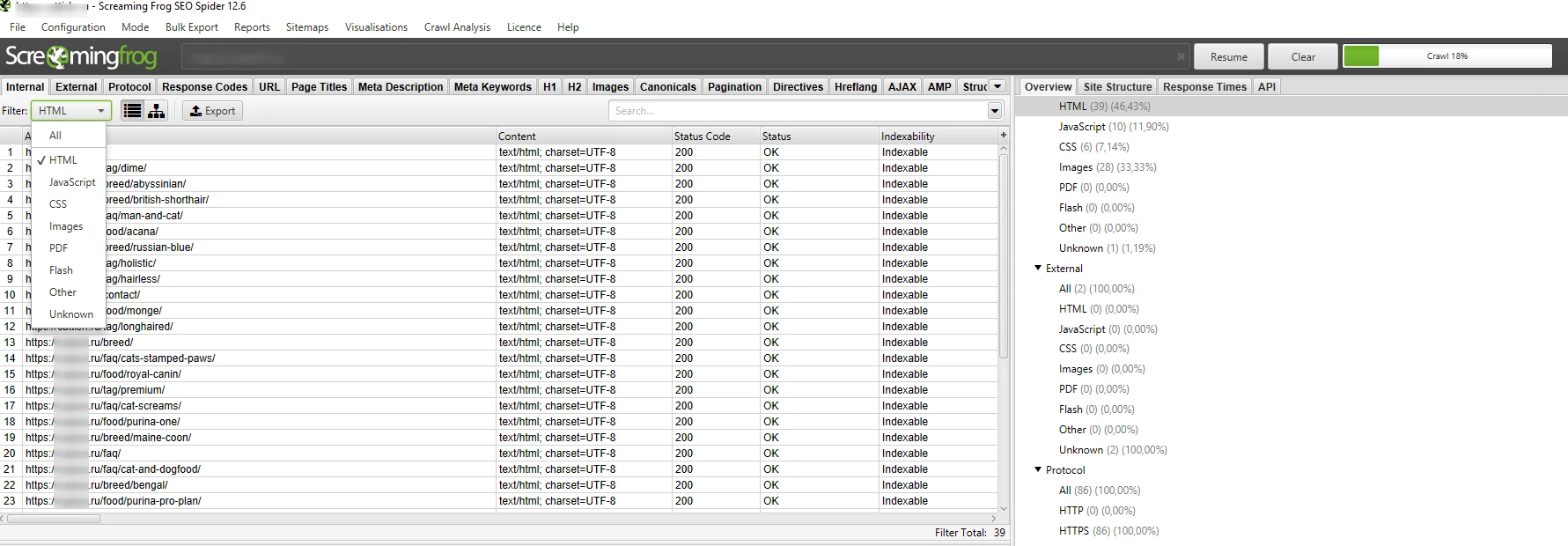Add column with plus icon
Viewport: 1568px width, 546px height.
pyautogui.click(x=1003, y=136)
